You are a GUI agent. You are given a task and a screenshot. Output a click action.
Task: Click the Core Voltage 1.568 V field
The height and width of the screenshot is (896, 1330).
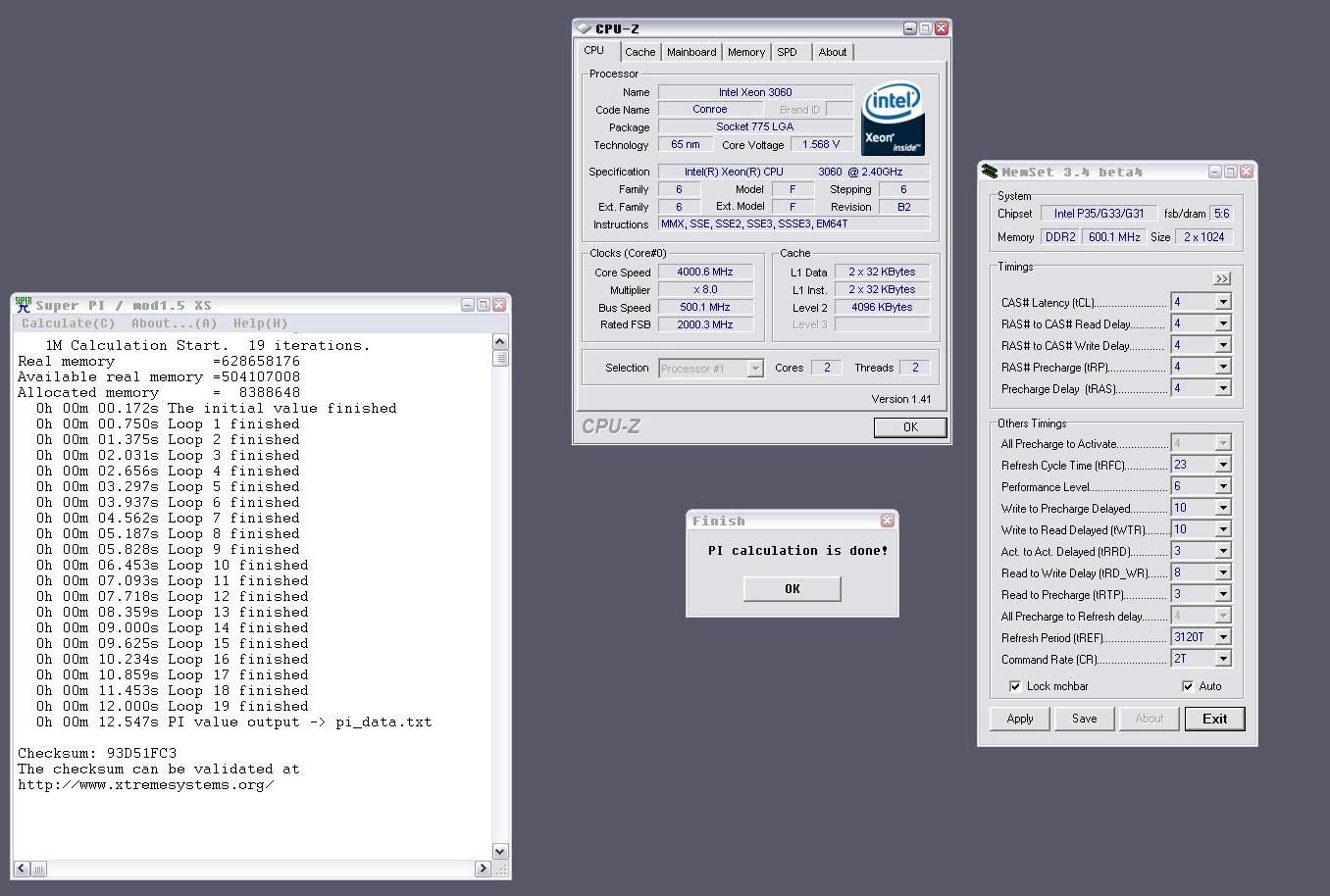(821, 144)
